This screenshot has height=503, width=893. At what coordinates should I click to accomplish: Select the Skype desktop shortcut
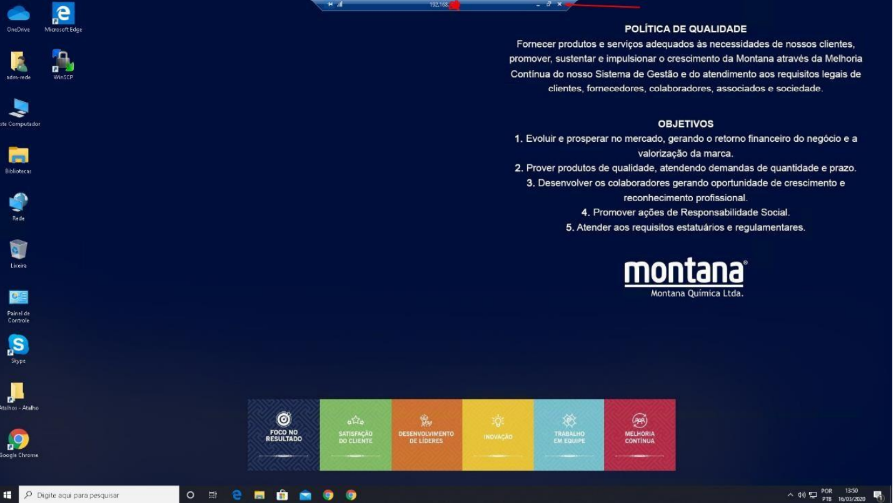point(18,345)
